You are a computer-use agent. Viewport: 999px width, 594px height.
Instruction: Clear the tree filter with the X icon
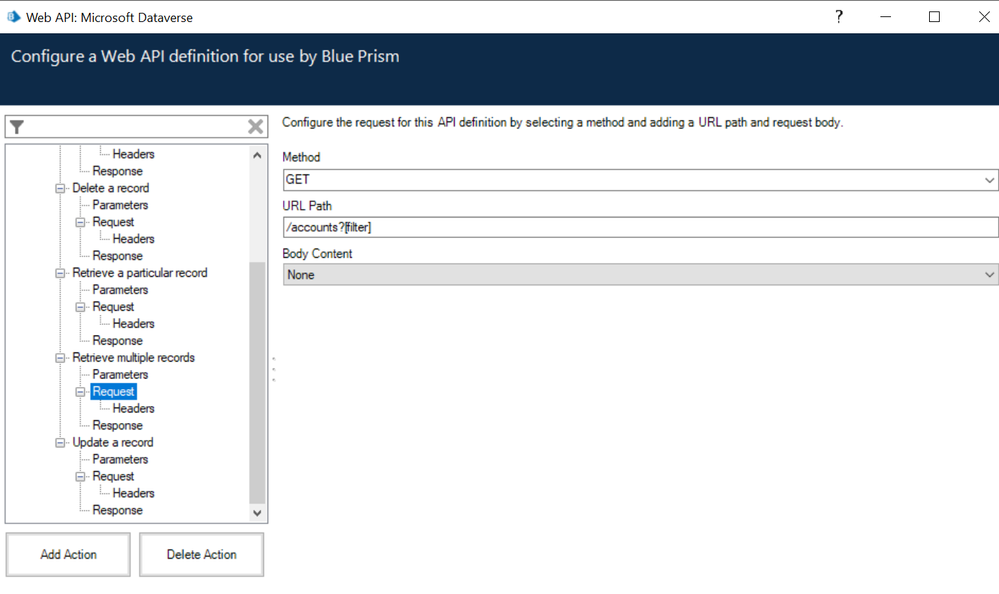click(x=255, y=126)
